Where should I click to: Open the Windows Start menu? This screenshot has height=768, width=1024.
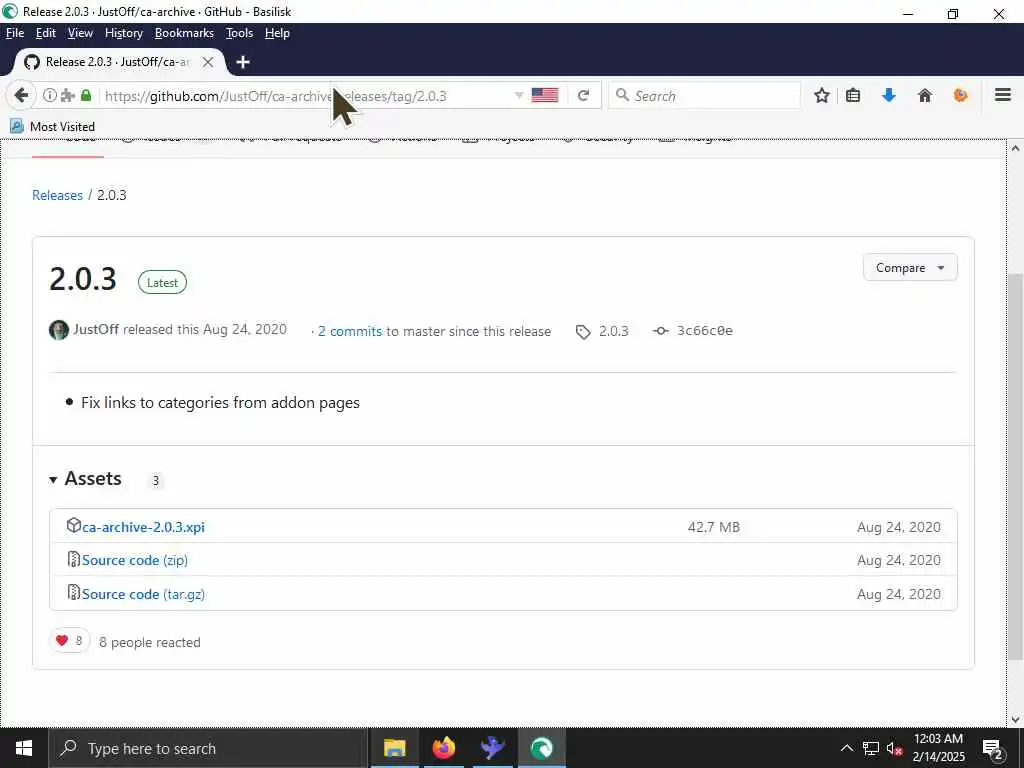click(24, 748)
